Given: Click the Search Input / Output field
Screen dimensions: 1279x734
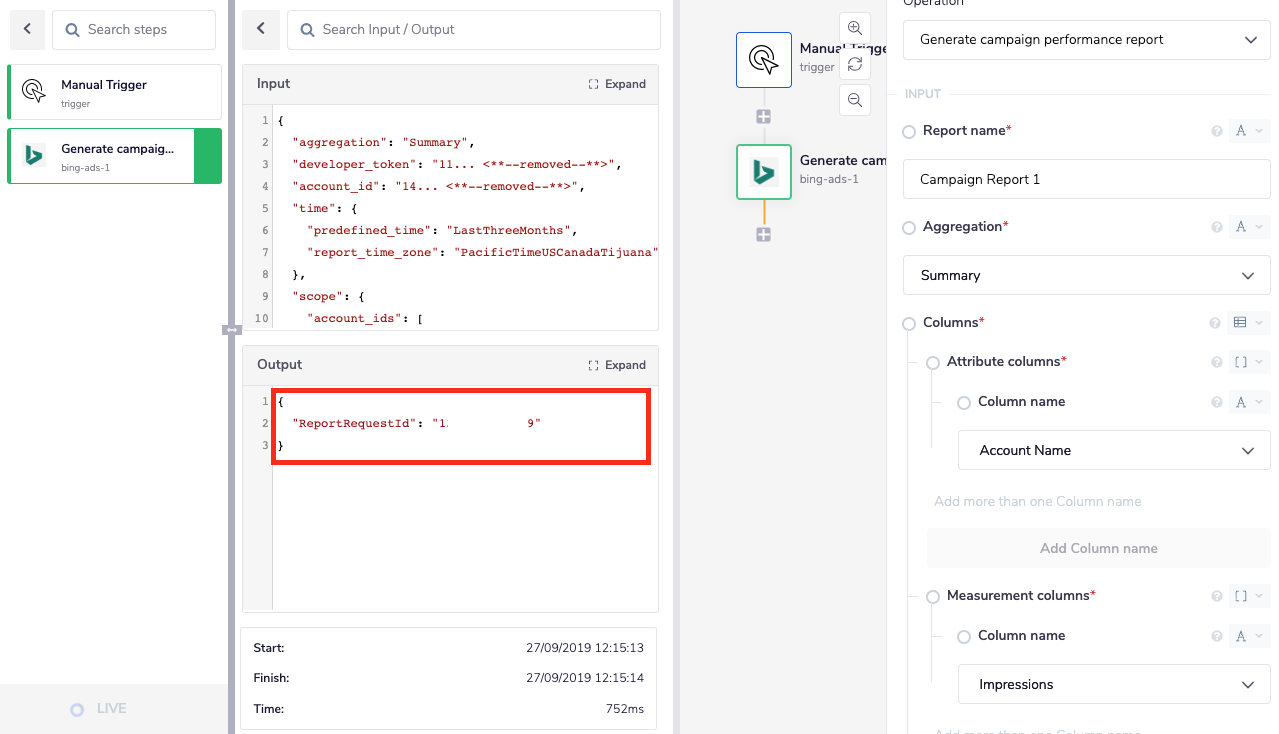Looking at the screenshot, I should (473, 30).
